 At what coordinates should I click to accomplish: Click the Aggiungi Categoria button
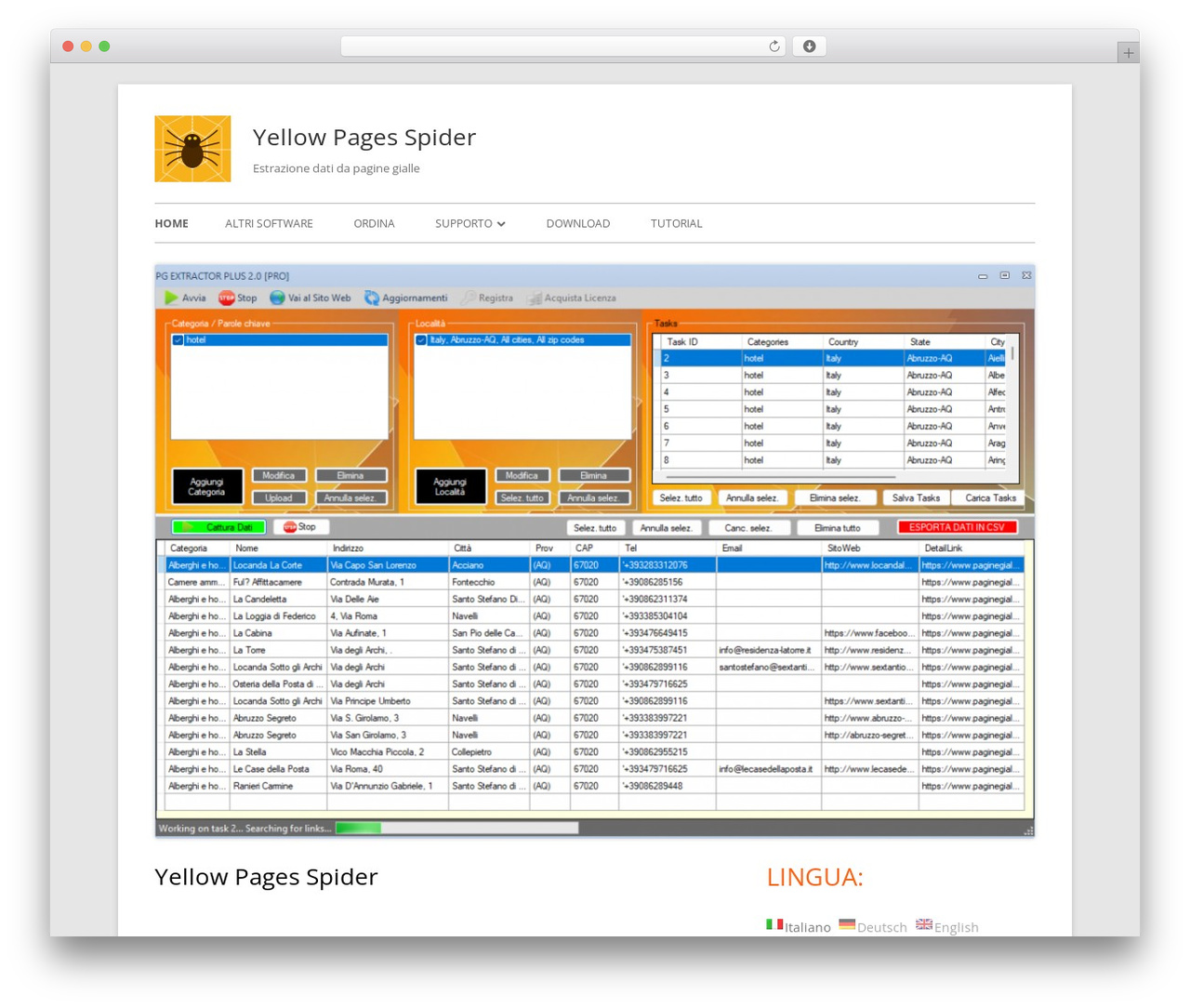coord(207,486)
